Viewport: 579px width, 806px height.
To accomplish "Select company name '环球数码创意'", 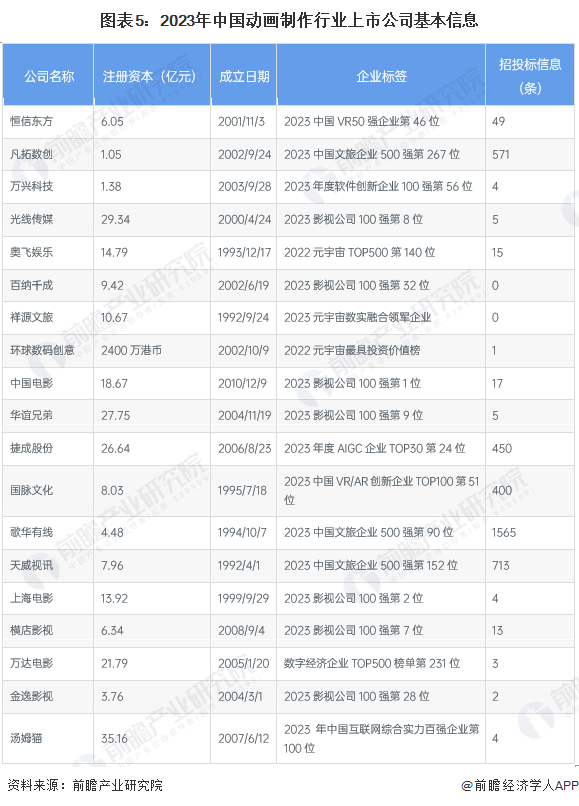I will tap(42, 350).
